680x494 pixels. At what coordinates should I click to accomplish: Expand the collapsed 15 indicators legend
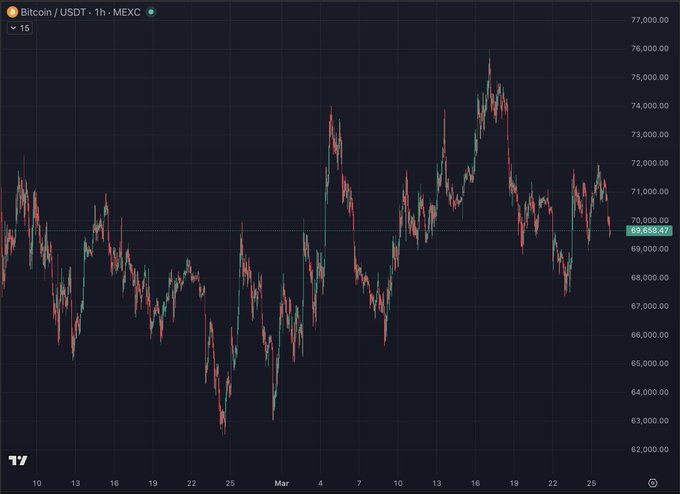[x=19, y=28]
